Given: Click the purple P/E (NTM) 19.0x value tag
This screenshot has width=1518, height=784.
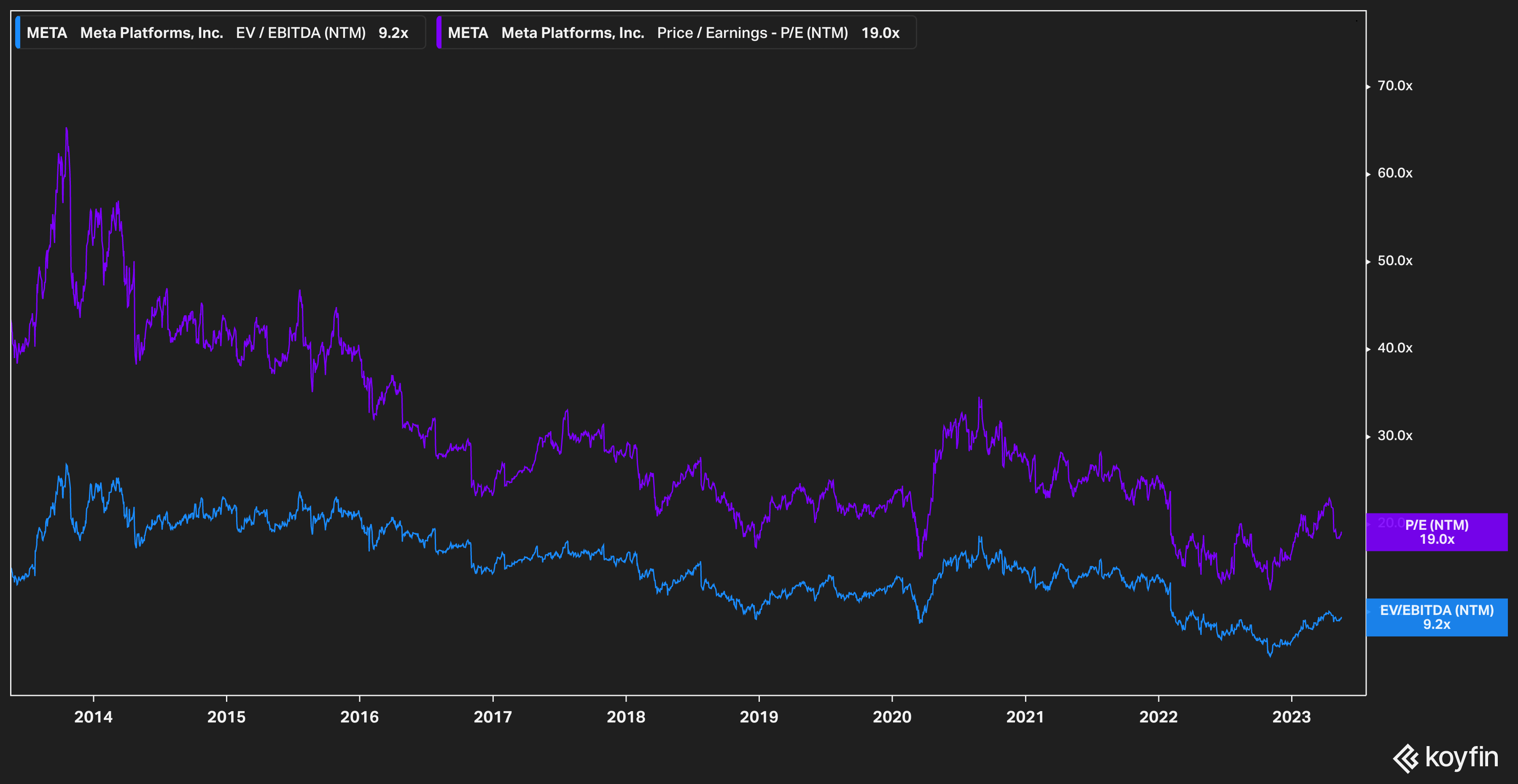Looking at the screenshot, I should point(1436,532).
